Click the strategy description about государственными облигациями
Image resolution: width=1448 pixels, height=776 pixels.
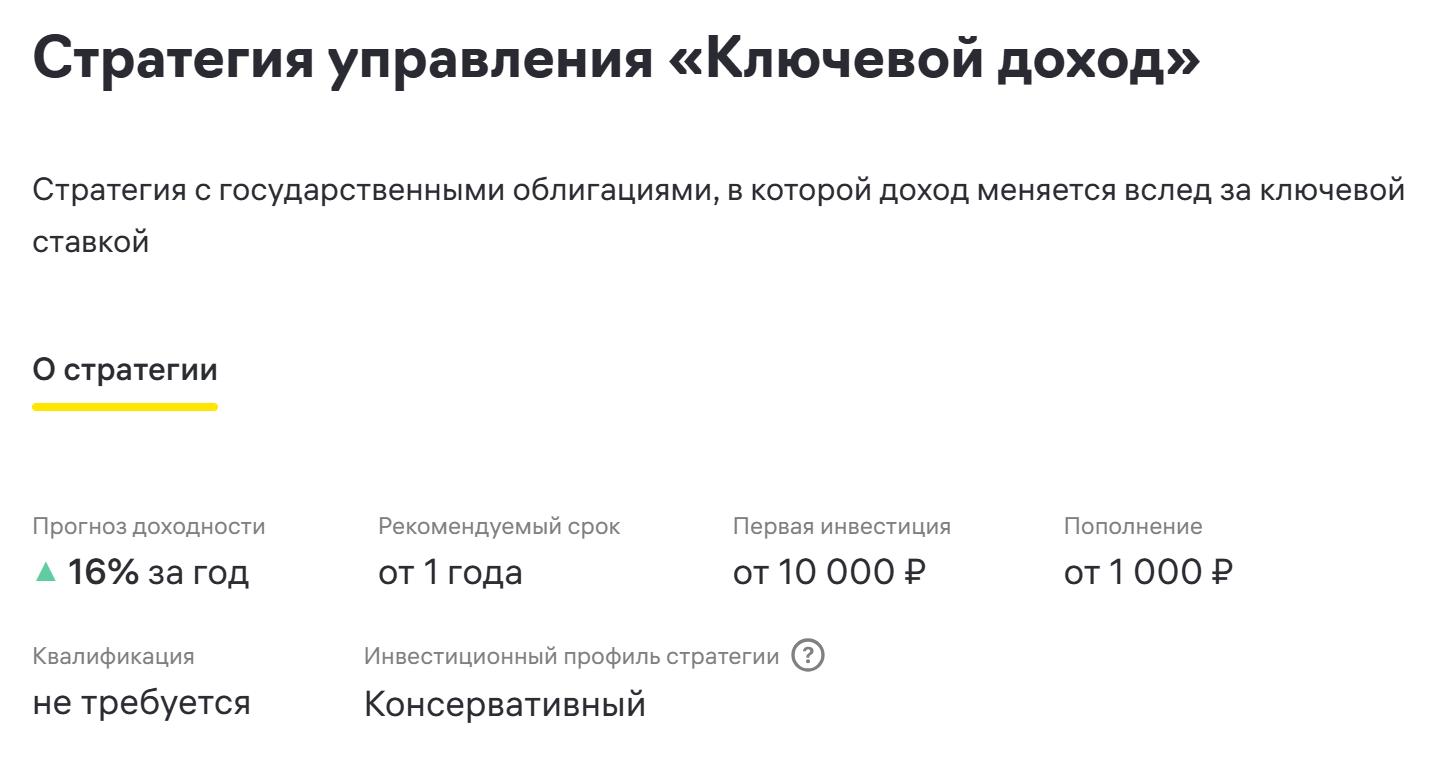pyautogui.click(x=718, y=190)
